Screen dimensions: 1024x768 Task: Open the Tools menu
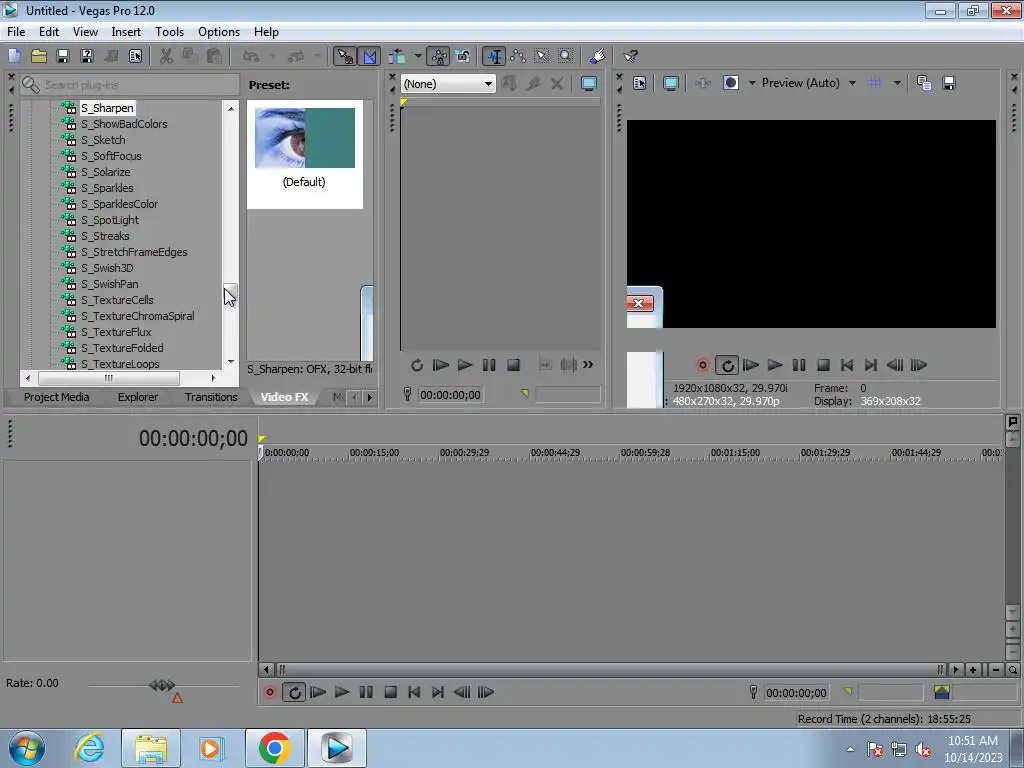point(169,32)
